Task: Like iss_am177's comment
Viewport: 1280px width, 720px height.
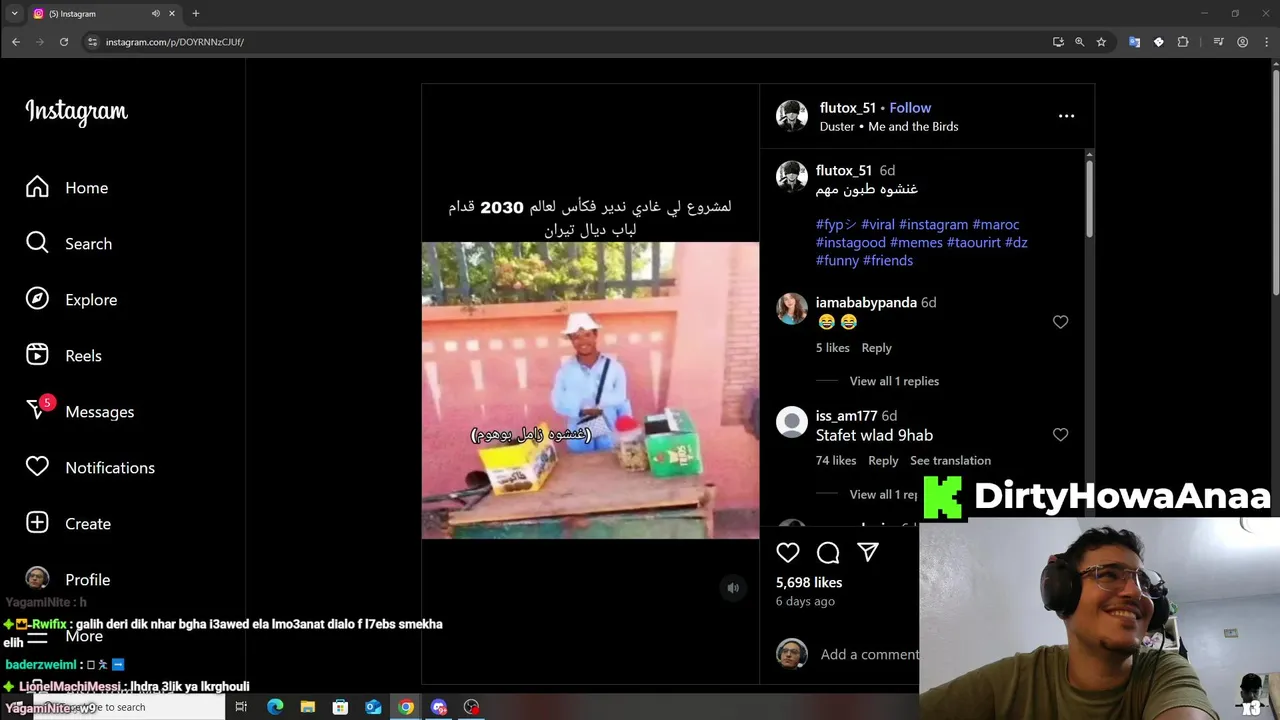Action: click(1060, 435)
